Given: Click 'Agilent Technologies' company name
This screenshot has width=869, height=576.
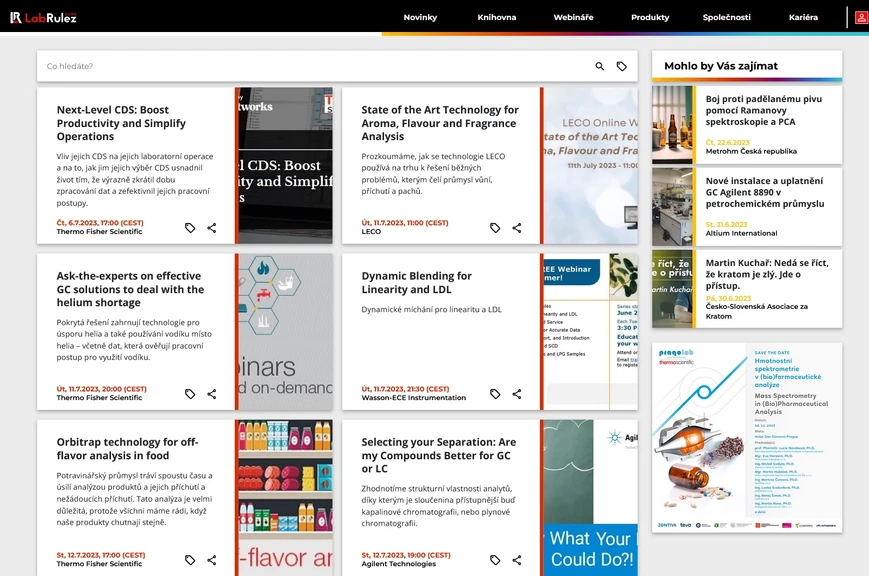Looking at the screenshot, I should pos(398,564).
